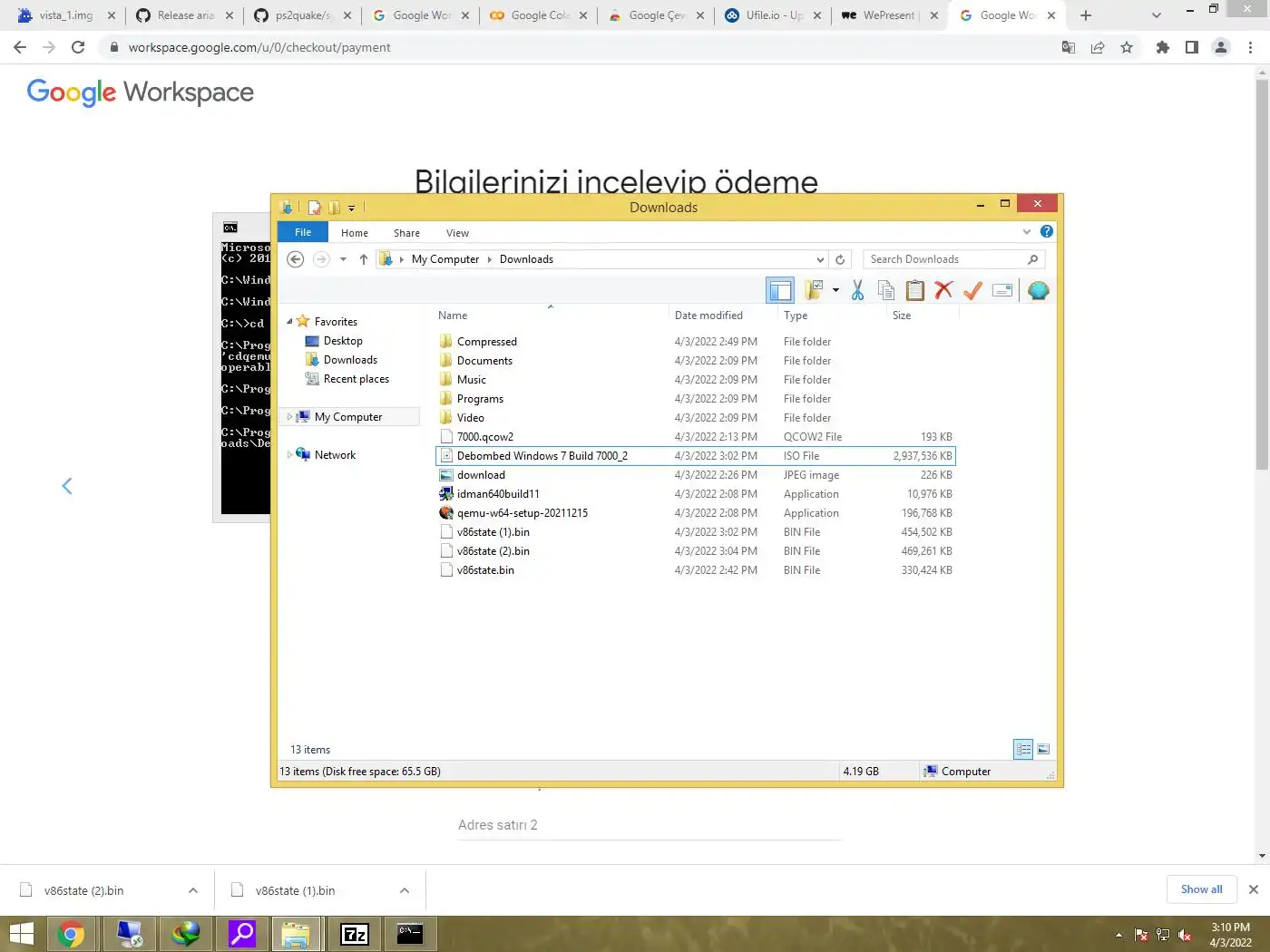
Task: Customize quick access toolbar dropdown arrow
Action: pyautogui.click(x=351, y=209)
